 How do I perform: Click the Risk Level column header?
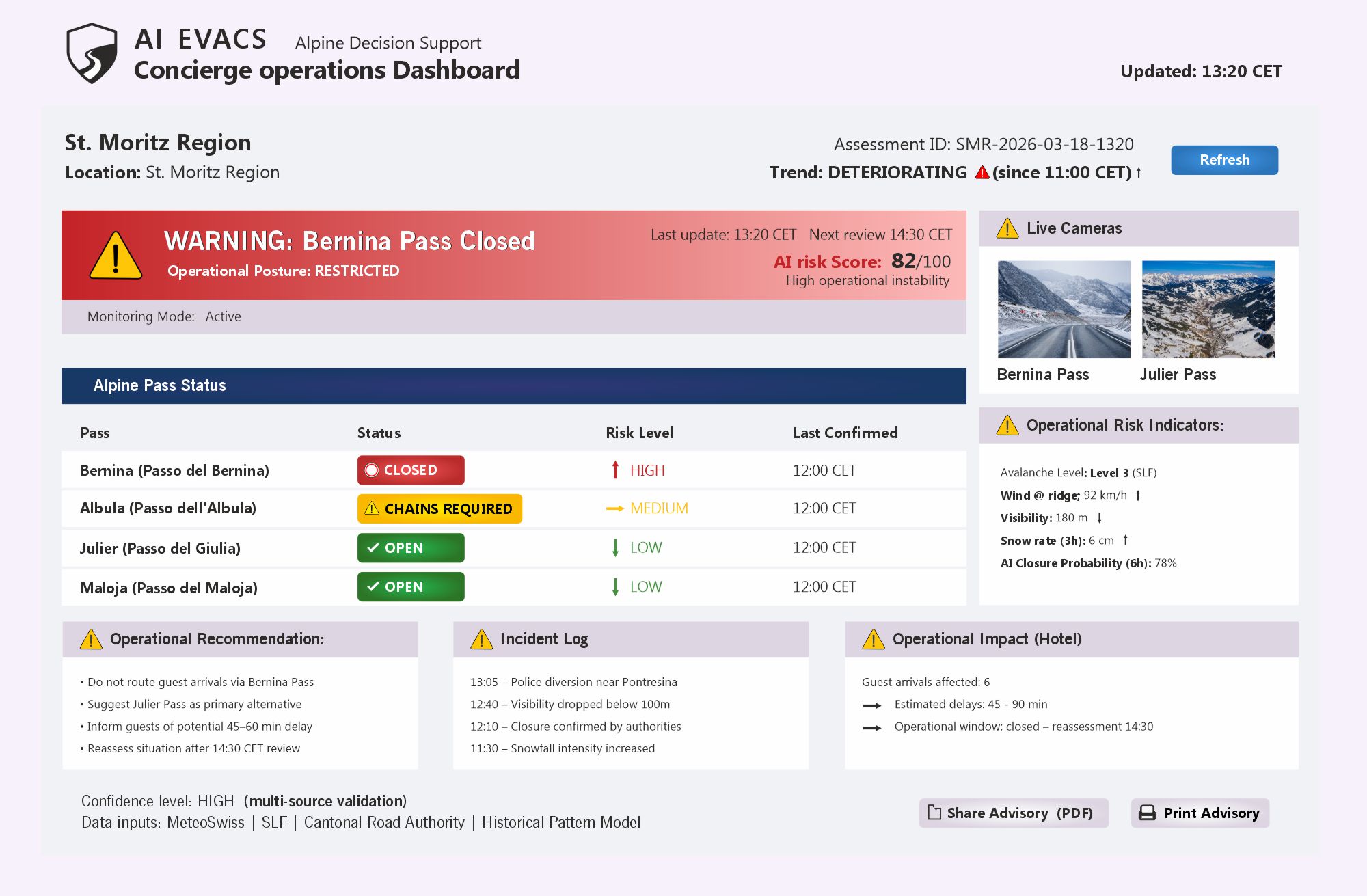pyautogui.click(x=639, y=433)
